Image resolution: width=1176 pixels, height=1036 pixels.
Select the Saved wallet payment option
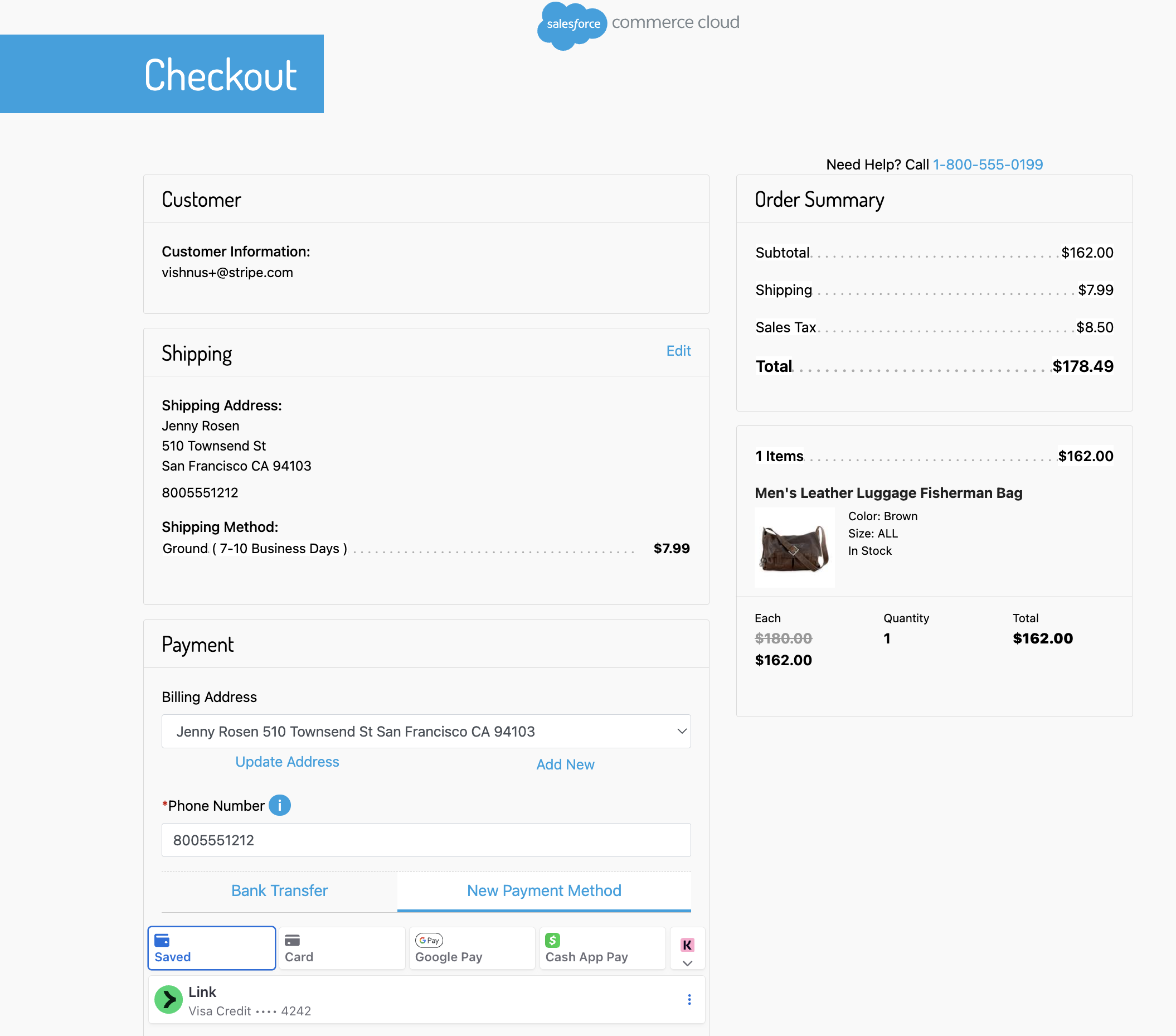pos(212,948)
